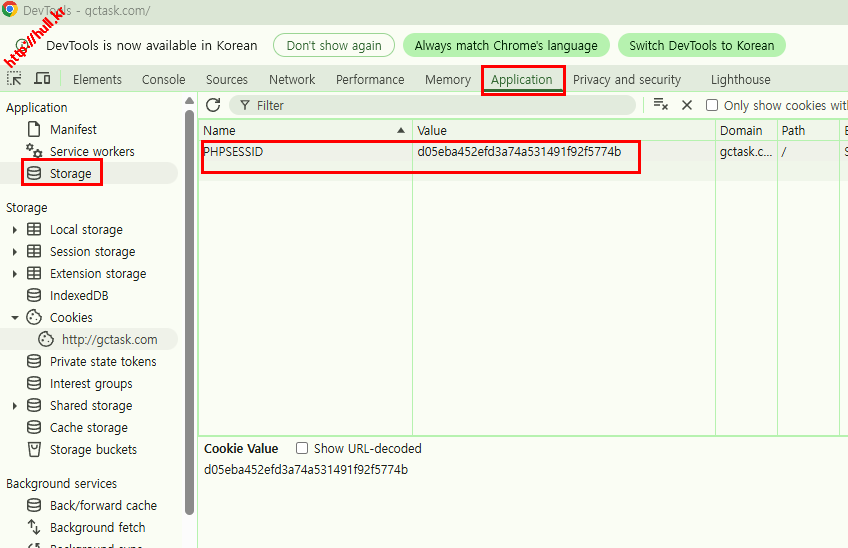848x548 pixels.
Task: Open the Console tab
Action: pyautogui.click(x=163, y=79)
